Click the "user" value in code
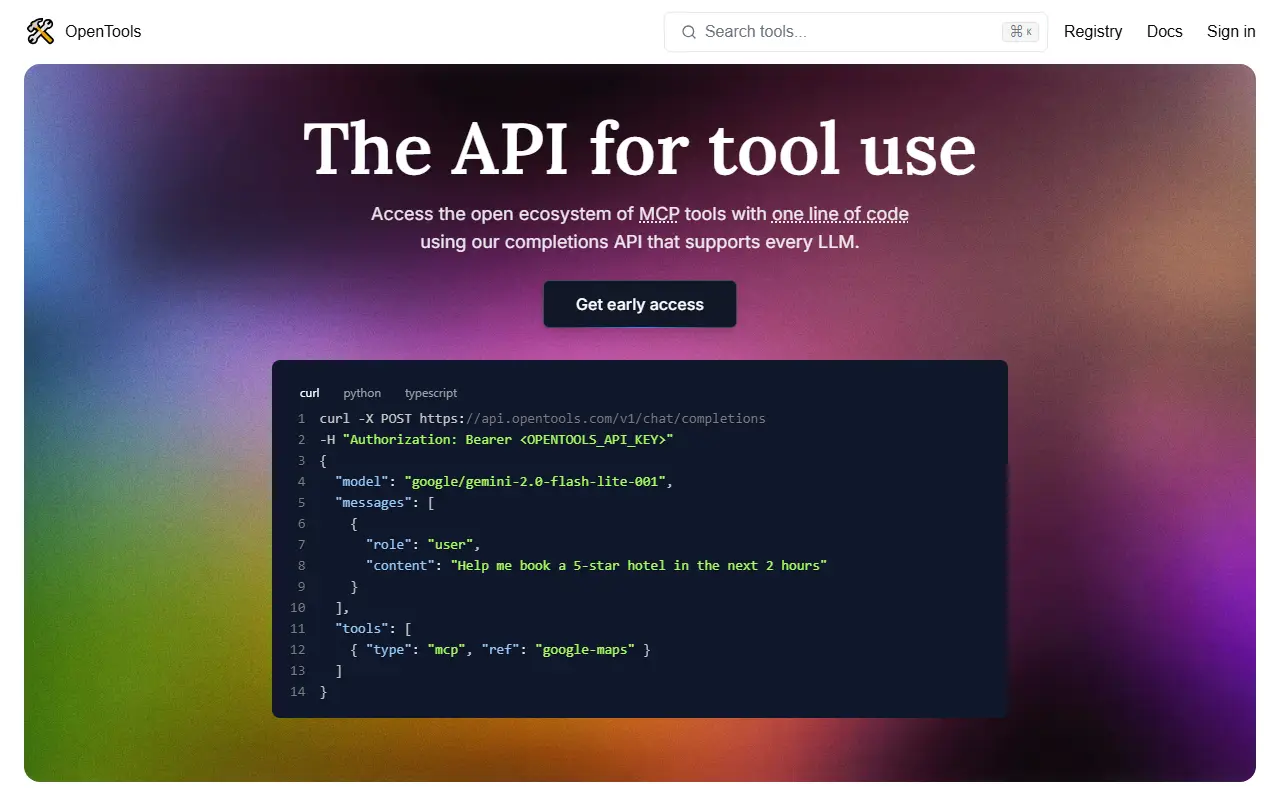Image resolution: width=1280 pixels, height=800 pixels. pos(450,544)
